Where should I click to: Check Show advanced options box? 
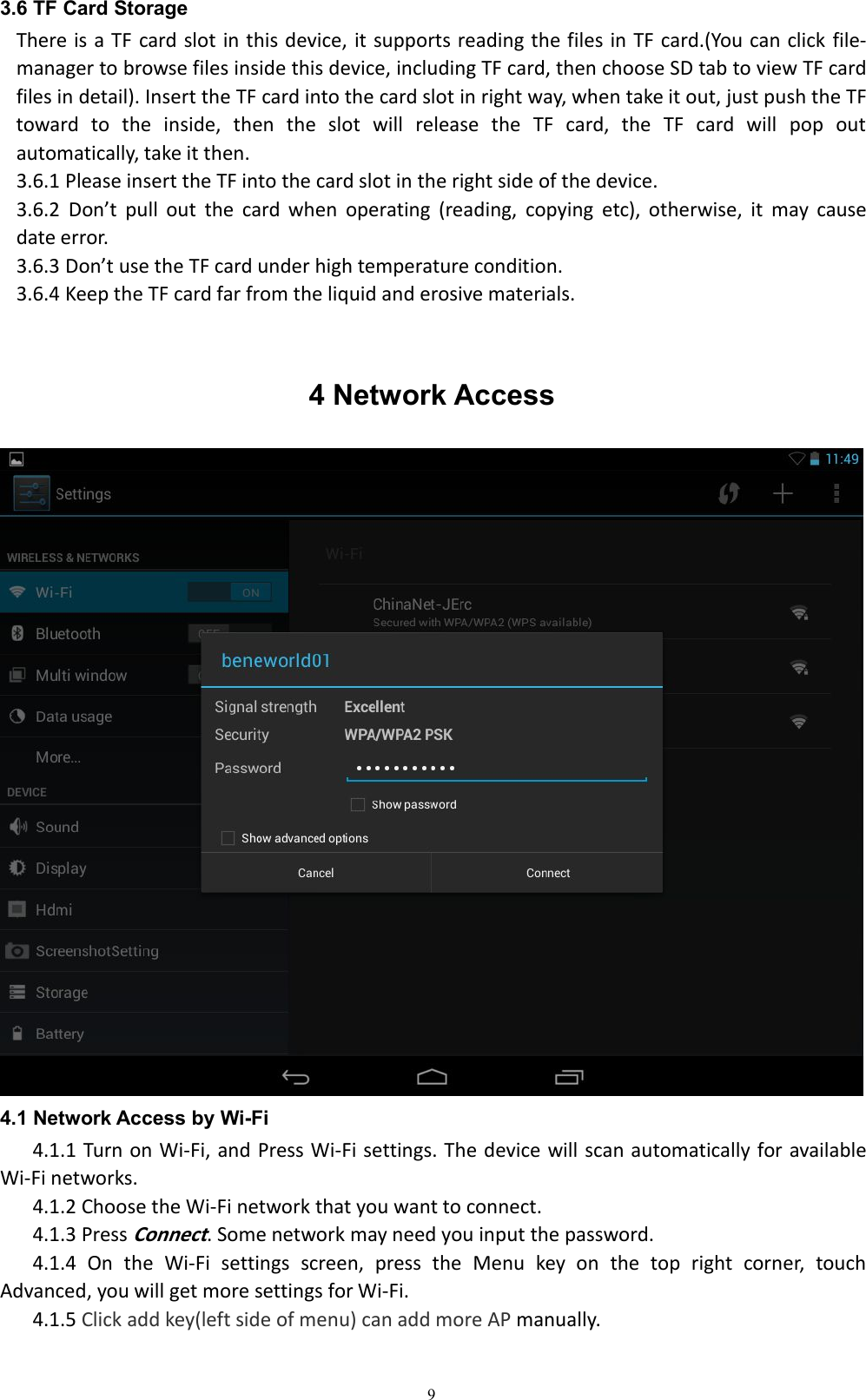tap(228, 838)
